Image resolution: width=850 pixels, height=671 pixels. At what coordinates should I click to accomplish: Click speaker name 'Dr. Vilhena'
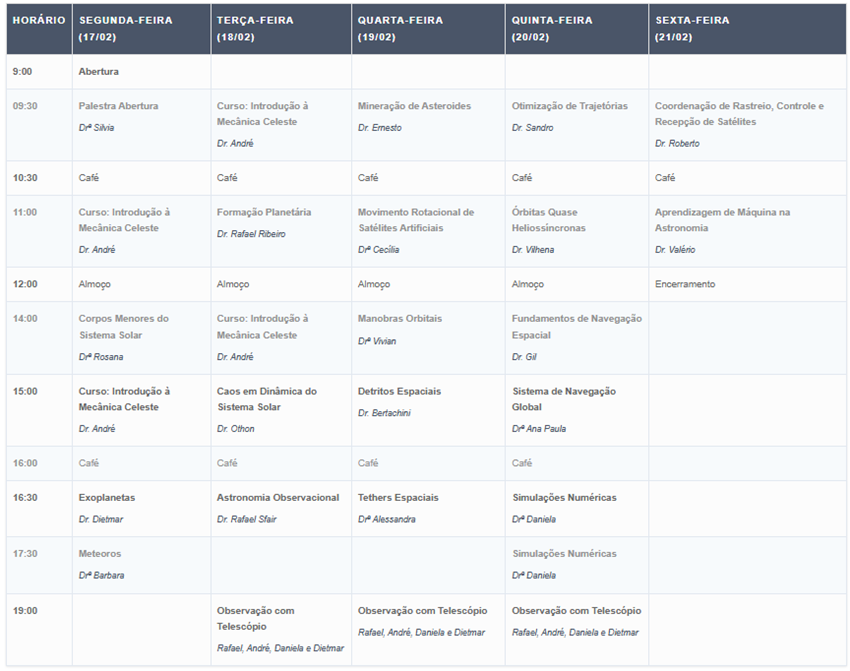533,250
